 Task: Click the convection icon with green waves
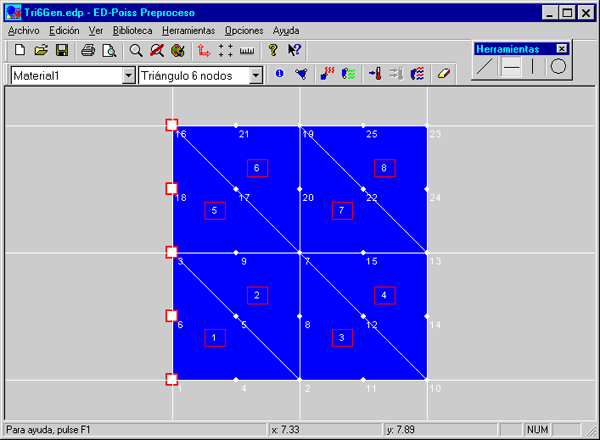349,73
